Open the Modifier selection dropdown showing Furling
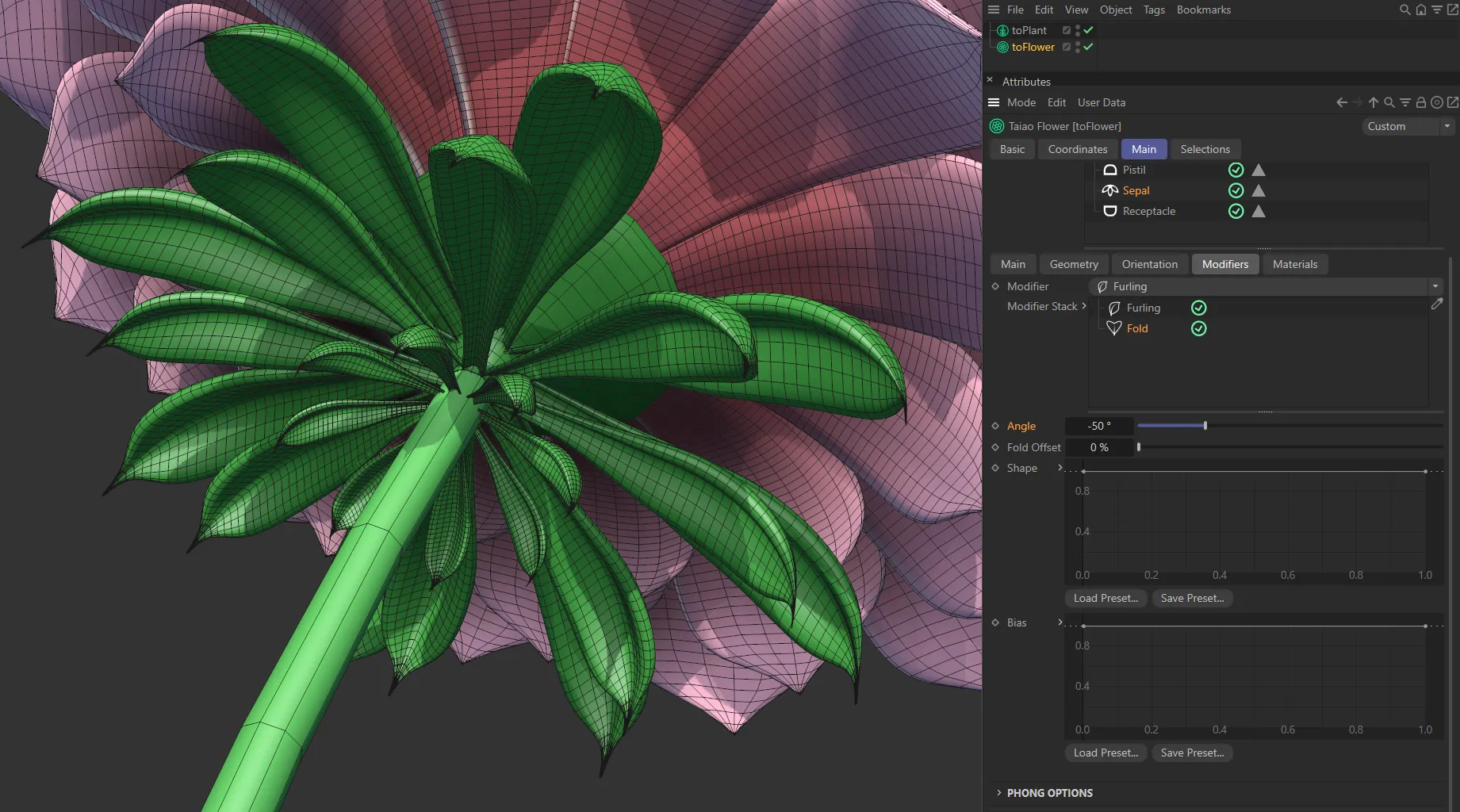1460x812 pixels. click(1435, 286)
